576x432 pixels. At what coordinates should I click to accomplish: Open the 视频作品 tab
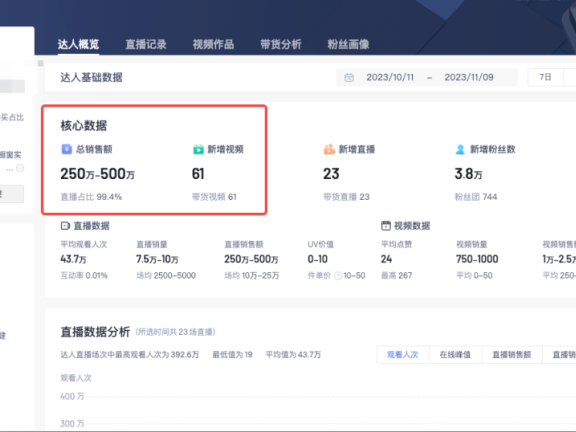tap(213, 44)
